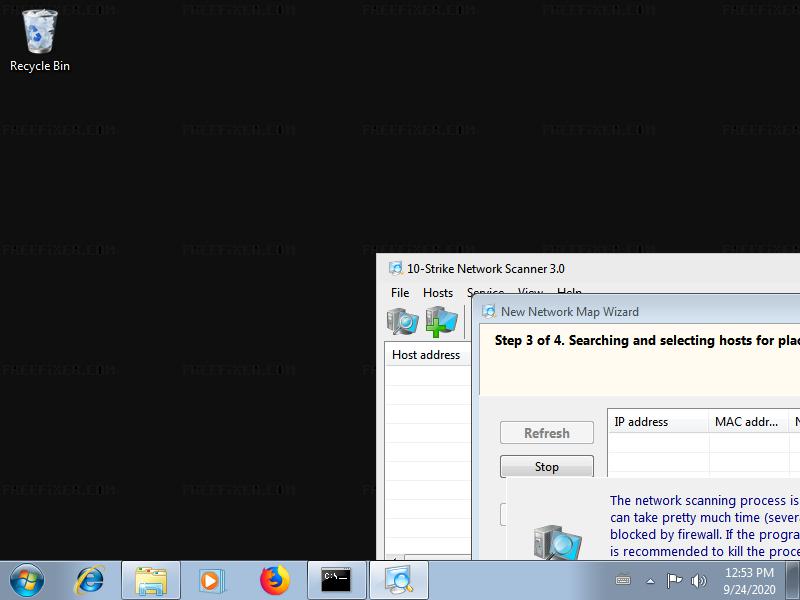Open the Hosts menu
Viewport: 800px width, 600px height.
(x=438, y=293)
